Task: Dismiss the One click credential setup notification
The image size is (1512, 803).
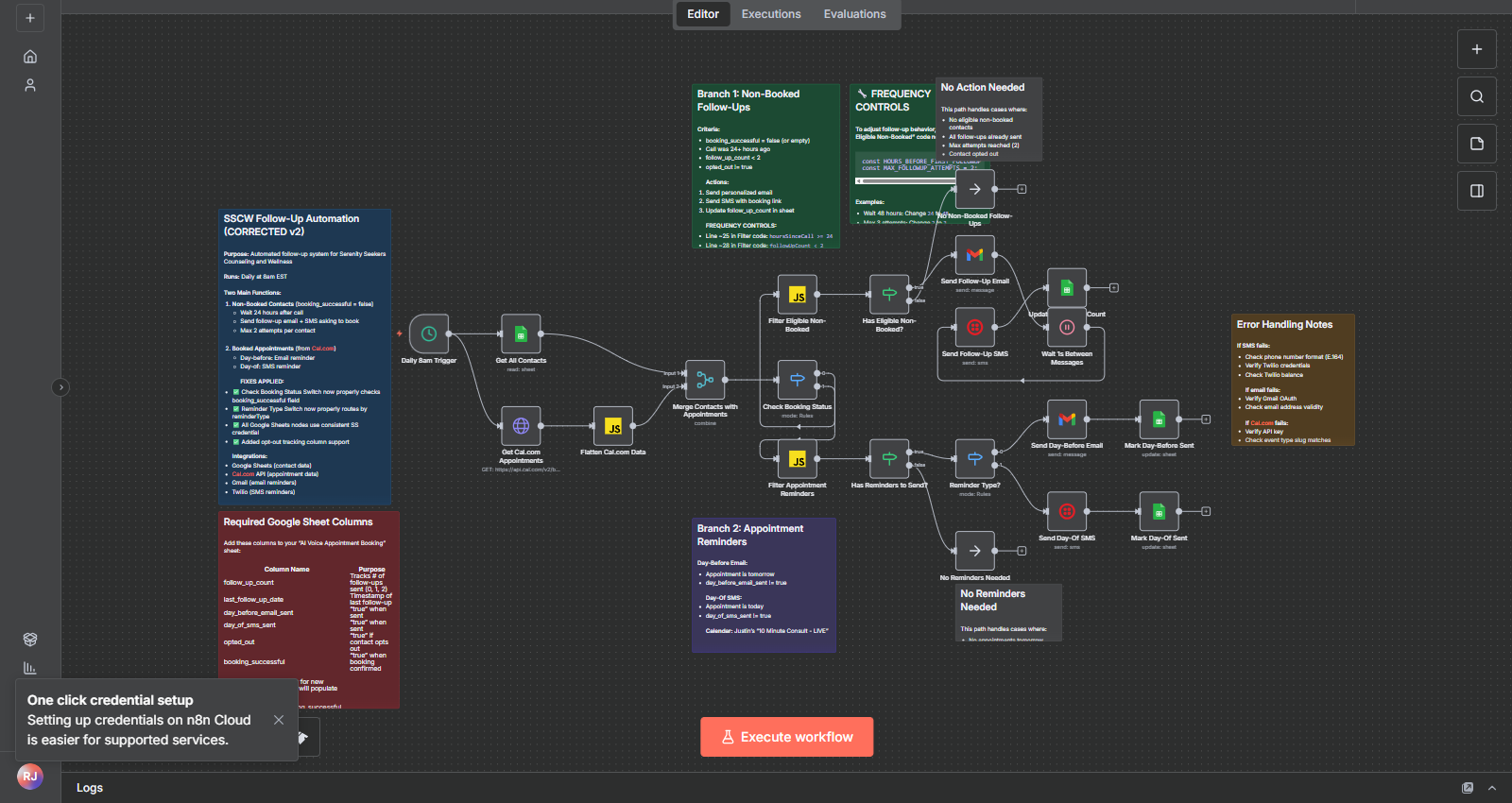Action: click(x=279, y=720)
